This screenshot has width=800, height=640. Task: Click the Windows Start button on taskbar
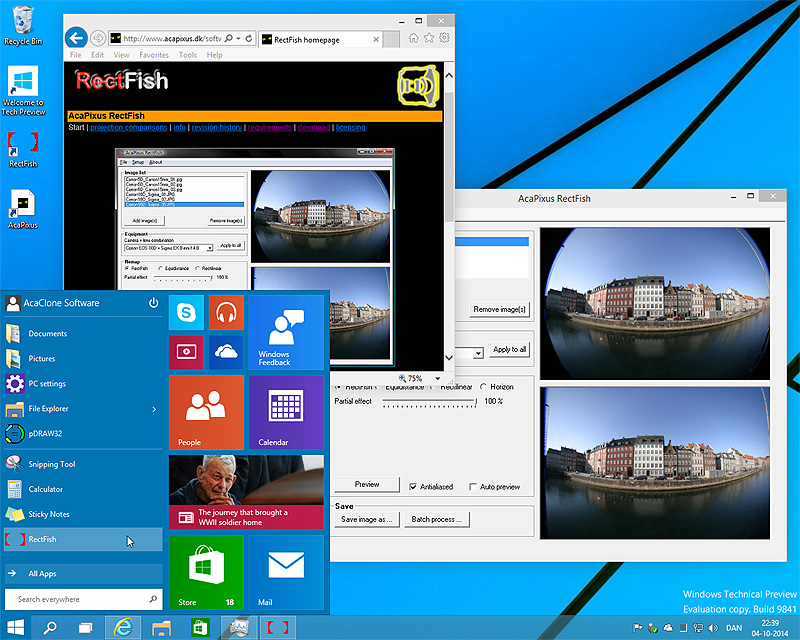[x=15, y=628]
